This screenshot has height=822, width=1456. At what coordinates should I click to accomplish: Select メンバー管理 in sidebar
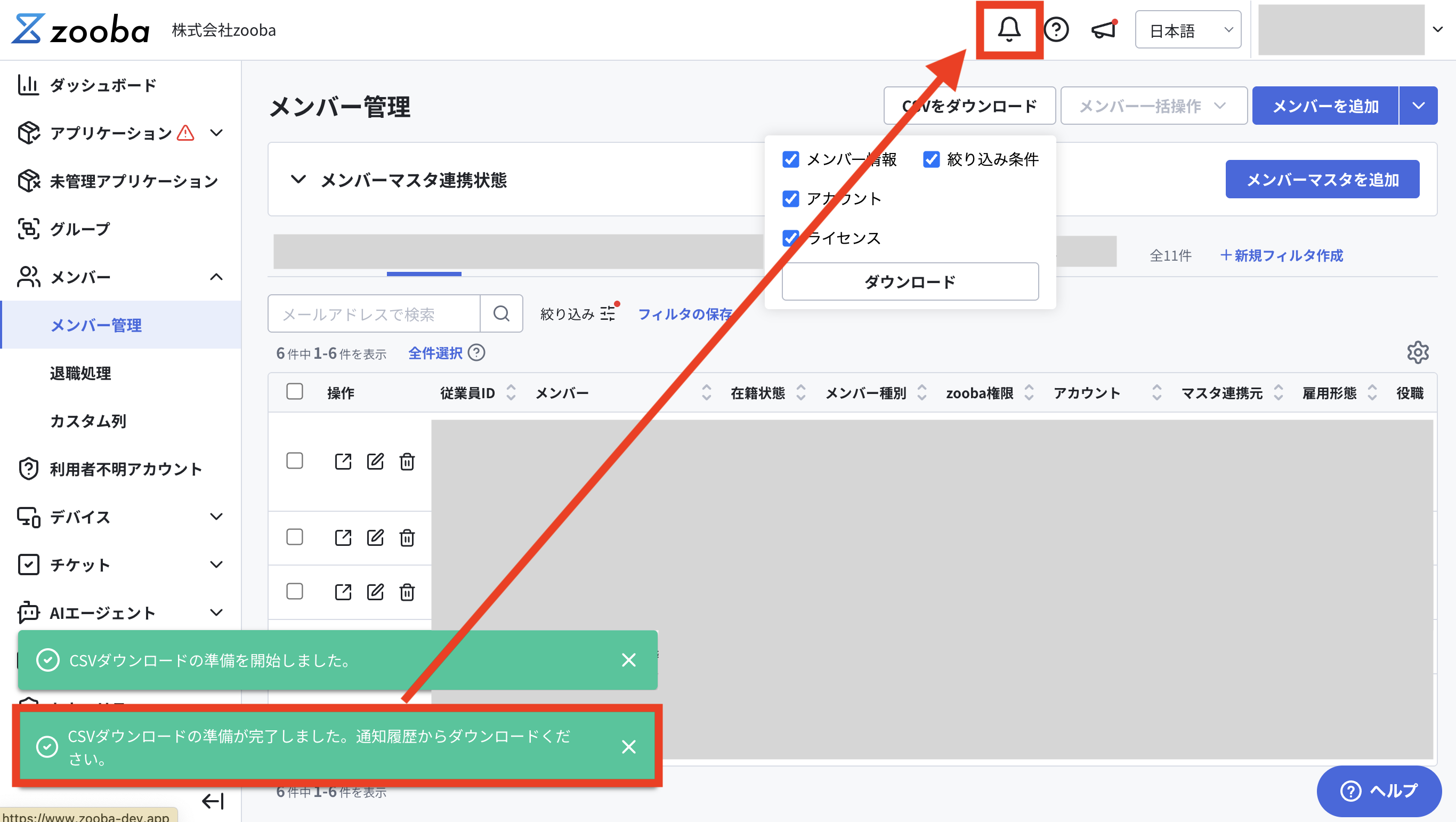120,325
